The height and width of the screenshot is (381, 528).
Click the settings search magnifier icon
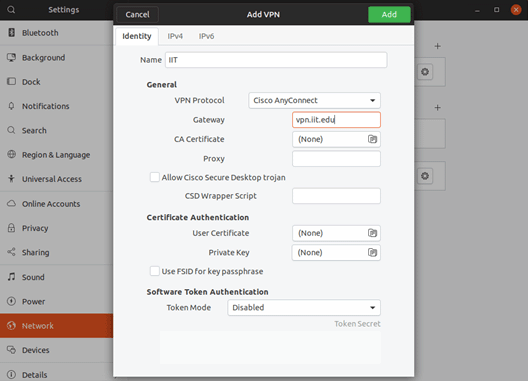(x=11, y=10)
